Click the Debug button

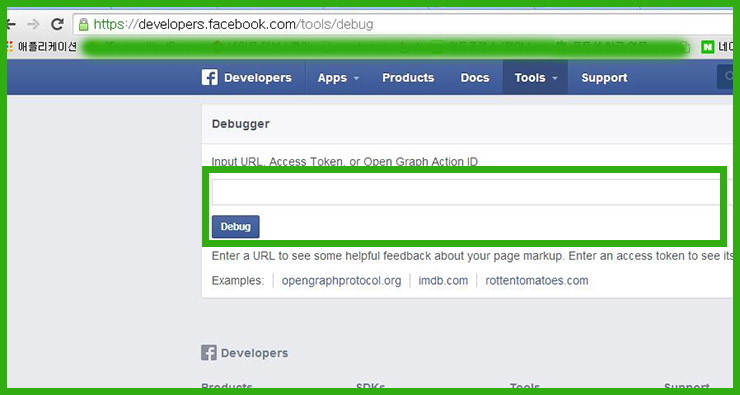tap(235, 227)
